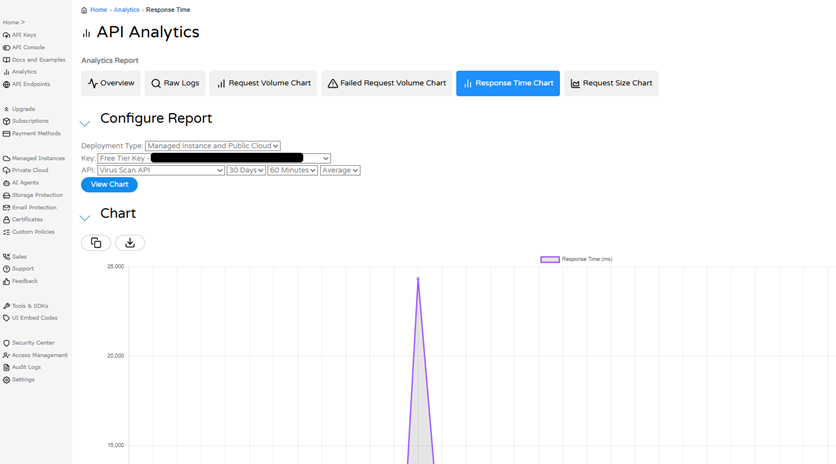Open Access Management page
836x464 pixels.
pos(35,355)
